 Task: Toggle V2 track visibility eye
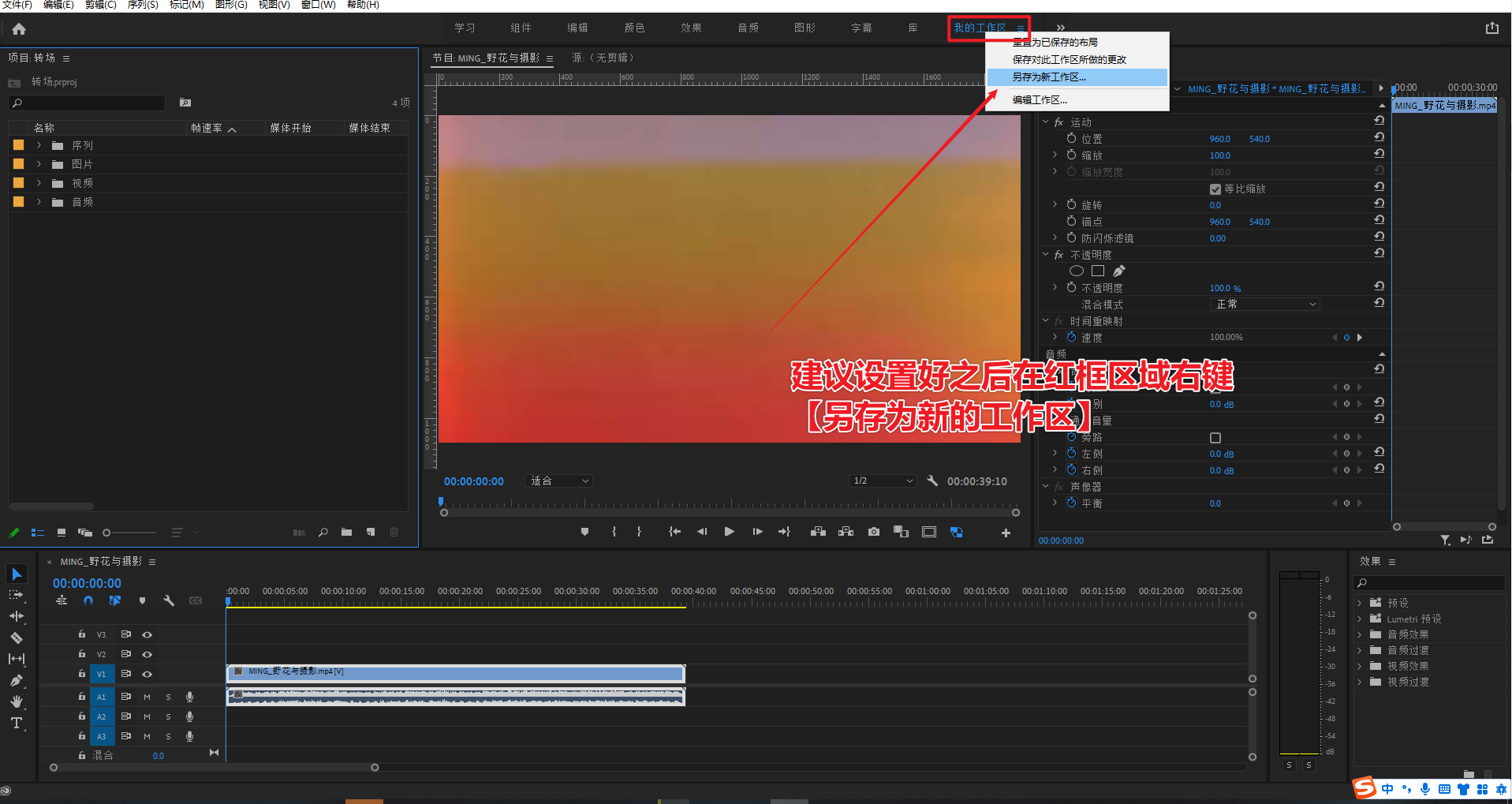[147, 654]
